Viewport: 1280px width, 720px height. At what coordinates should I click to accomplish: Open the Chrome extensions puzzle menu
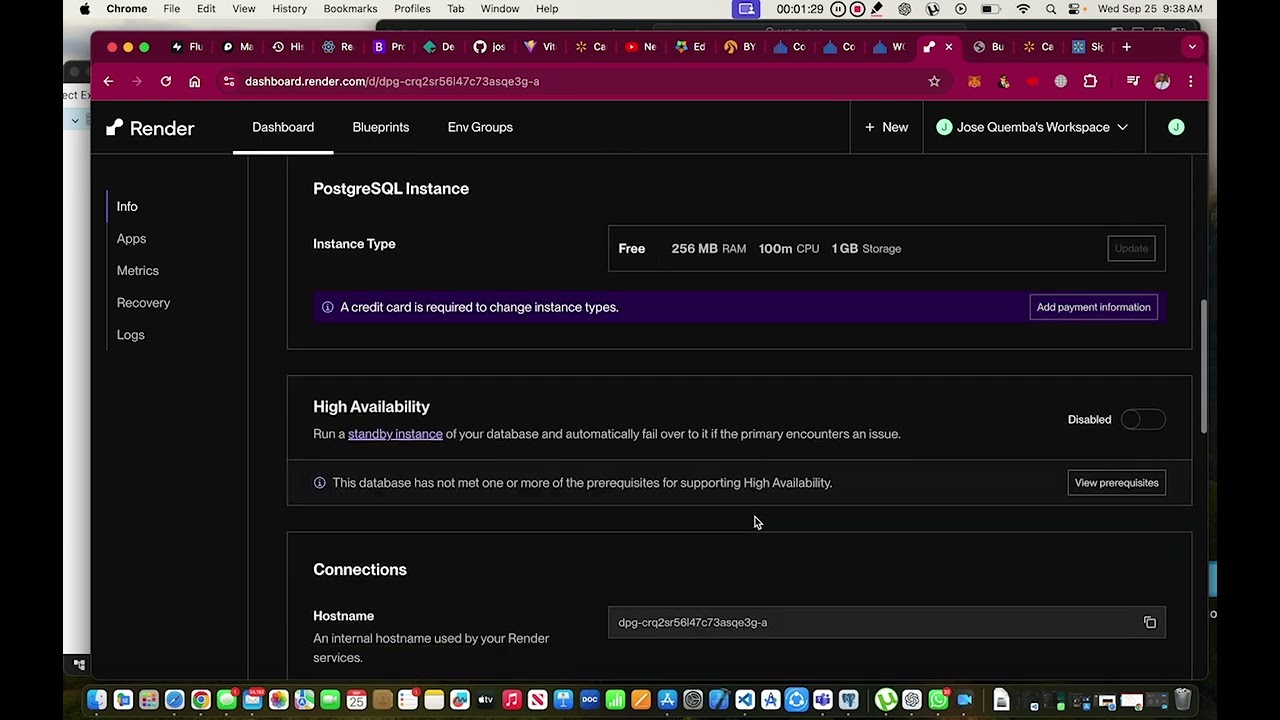(1090, 81)
